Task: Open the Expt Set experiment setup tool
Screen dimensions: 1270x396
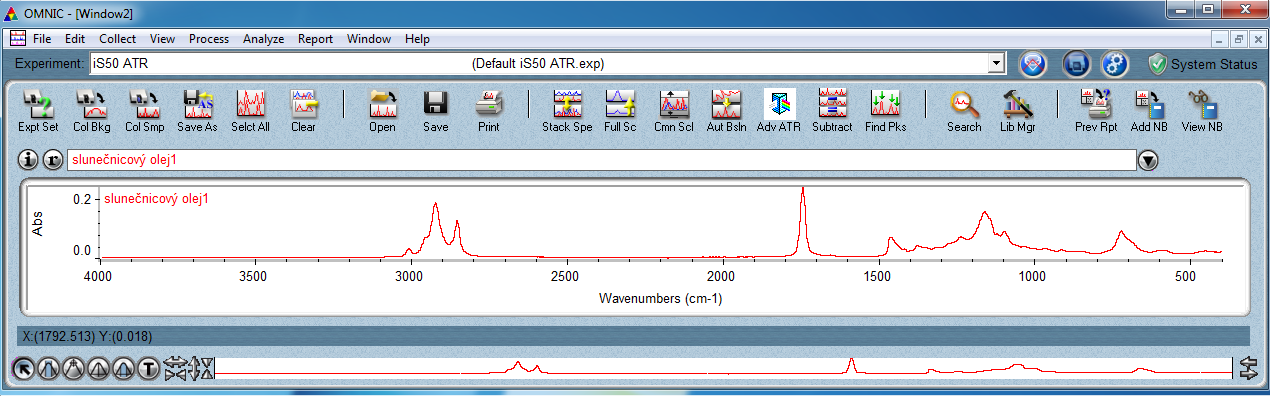Action: (x=38, y=110)
